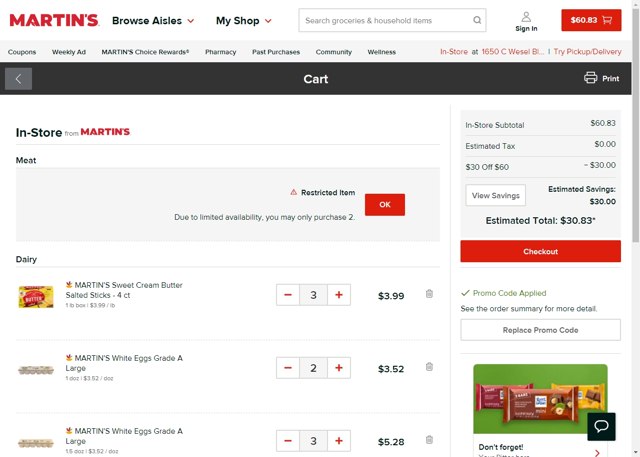This screenshot has height=457, width=640.
Task: Open the $3.52 White Eggs Grade A Large link
Action: click(x=124, y=363)
